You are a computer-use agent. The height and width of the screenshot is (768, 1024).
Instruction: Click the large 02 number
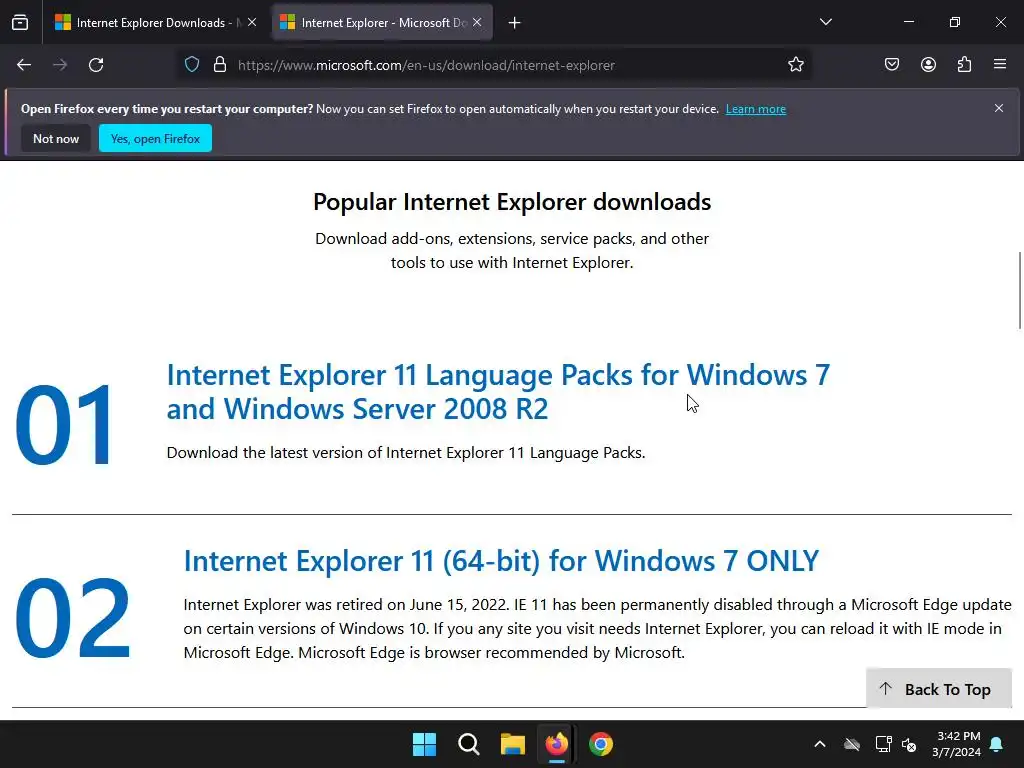point(72,618)
